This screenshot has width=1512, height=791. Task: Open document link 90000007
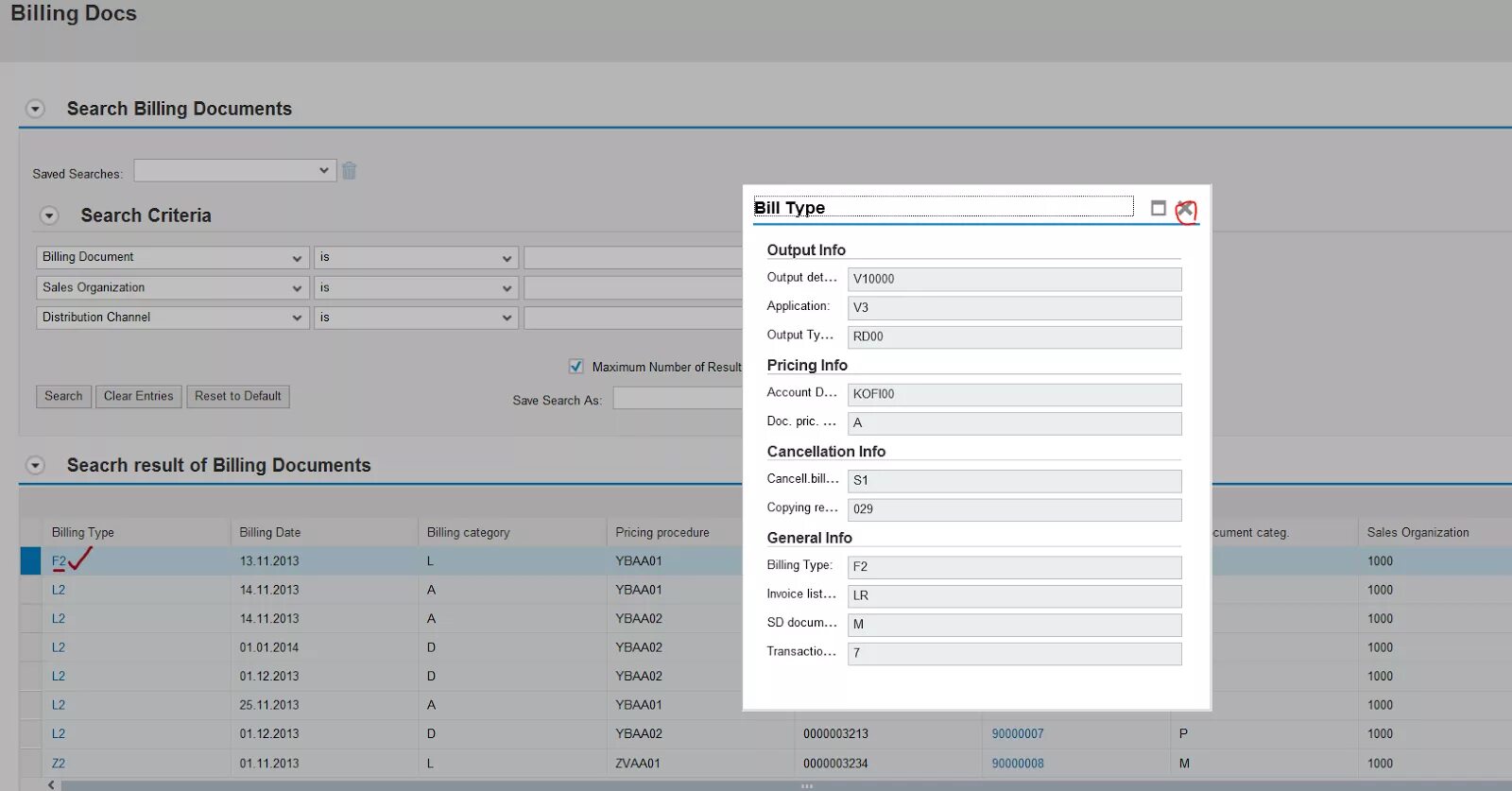click(x=1018, y=734)
